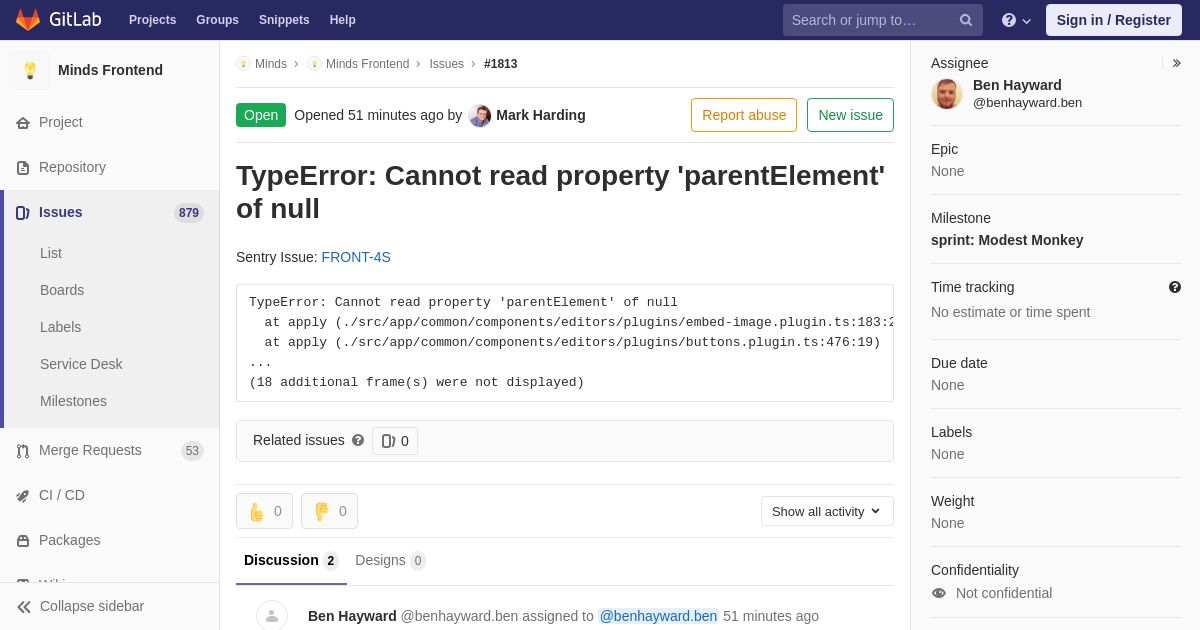Screen dimensions: 1200x630
Task: Click the Minds Frontend breadcrumb link
Action: pyautogui.click(x=367, y=64)
